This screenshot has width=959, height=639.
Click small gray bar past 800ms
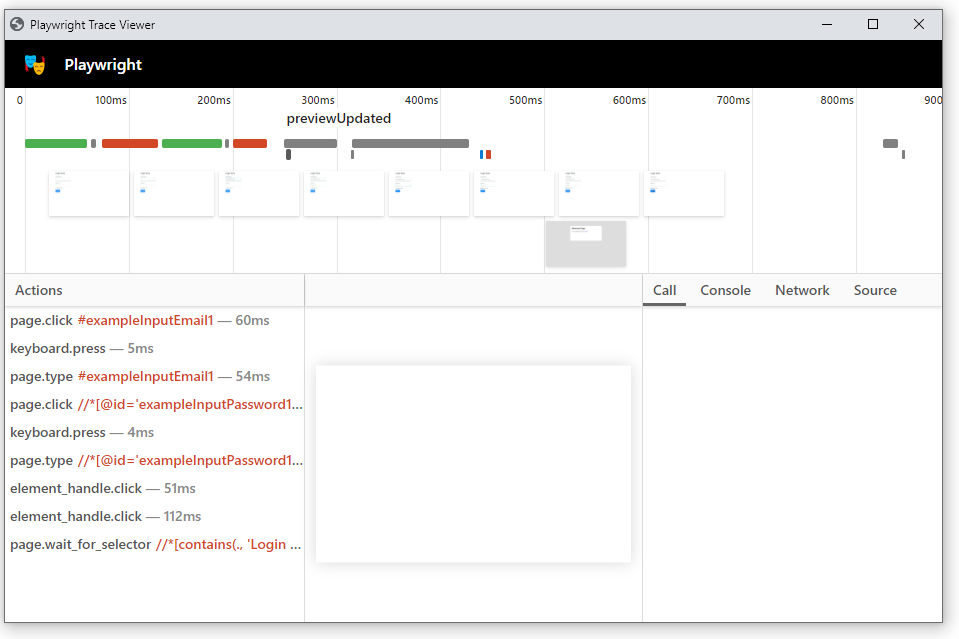click(890, 144)
